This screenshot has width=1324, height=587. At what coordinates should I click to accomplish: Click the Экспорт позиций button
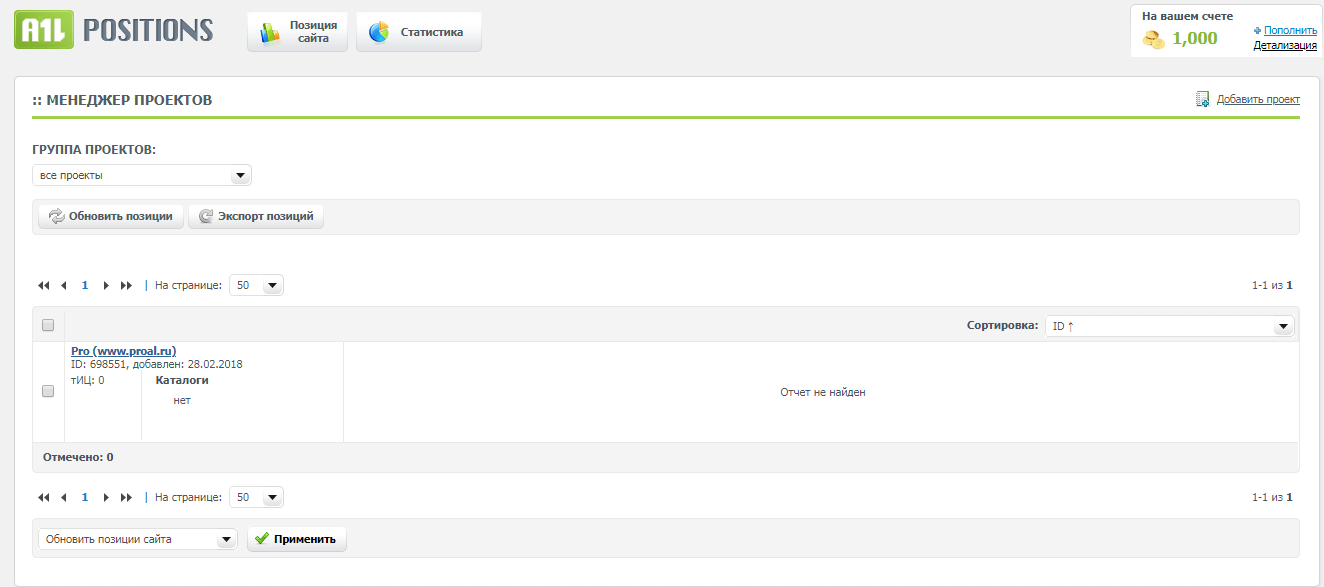[257, 216]
